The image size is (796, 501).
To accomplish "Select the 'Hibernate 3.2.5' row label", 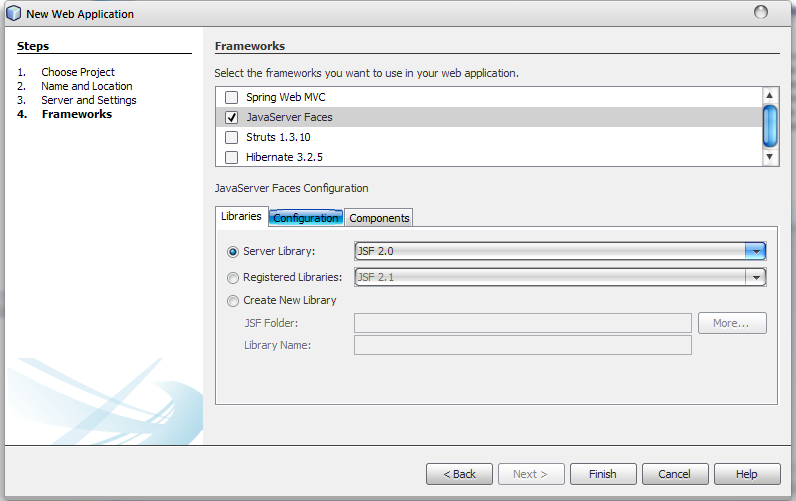I will pos(284,157).
